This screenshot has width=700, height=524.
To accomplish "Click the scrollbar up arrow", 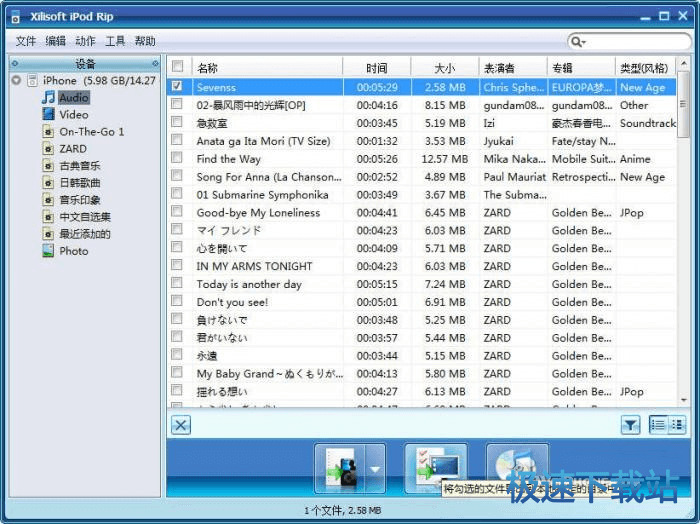I will [683, 64].
